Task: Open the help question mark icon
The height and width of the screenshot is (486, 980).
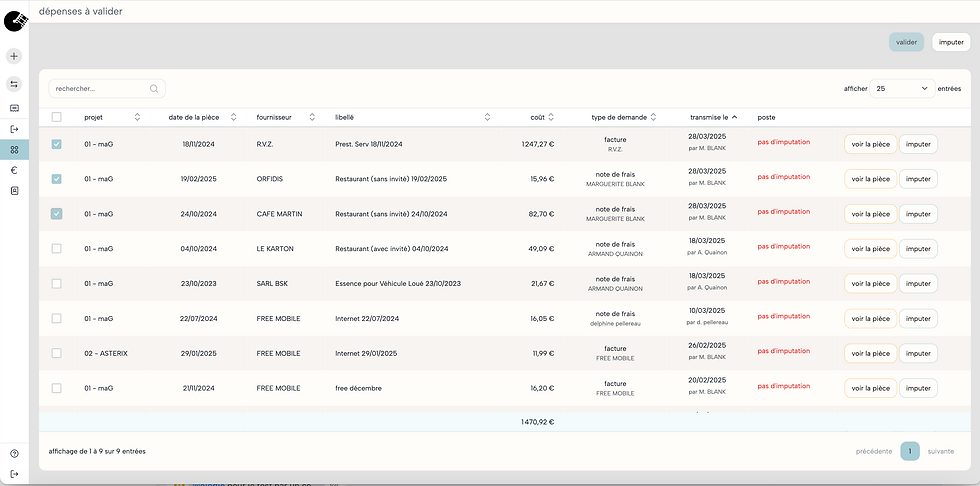Action: click(x=14, y=454)
